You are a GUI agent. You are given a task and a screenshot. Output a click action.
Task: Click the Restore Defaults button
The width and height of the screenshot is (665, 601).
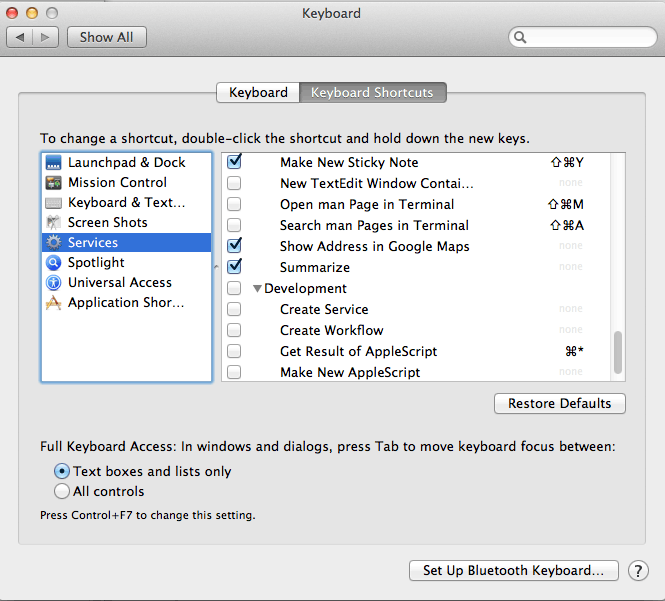(x=559, y=403)
